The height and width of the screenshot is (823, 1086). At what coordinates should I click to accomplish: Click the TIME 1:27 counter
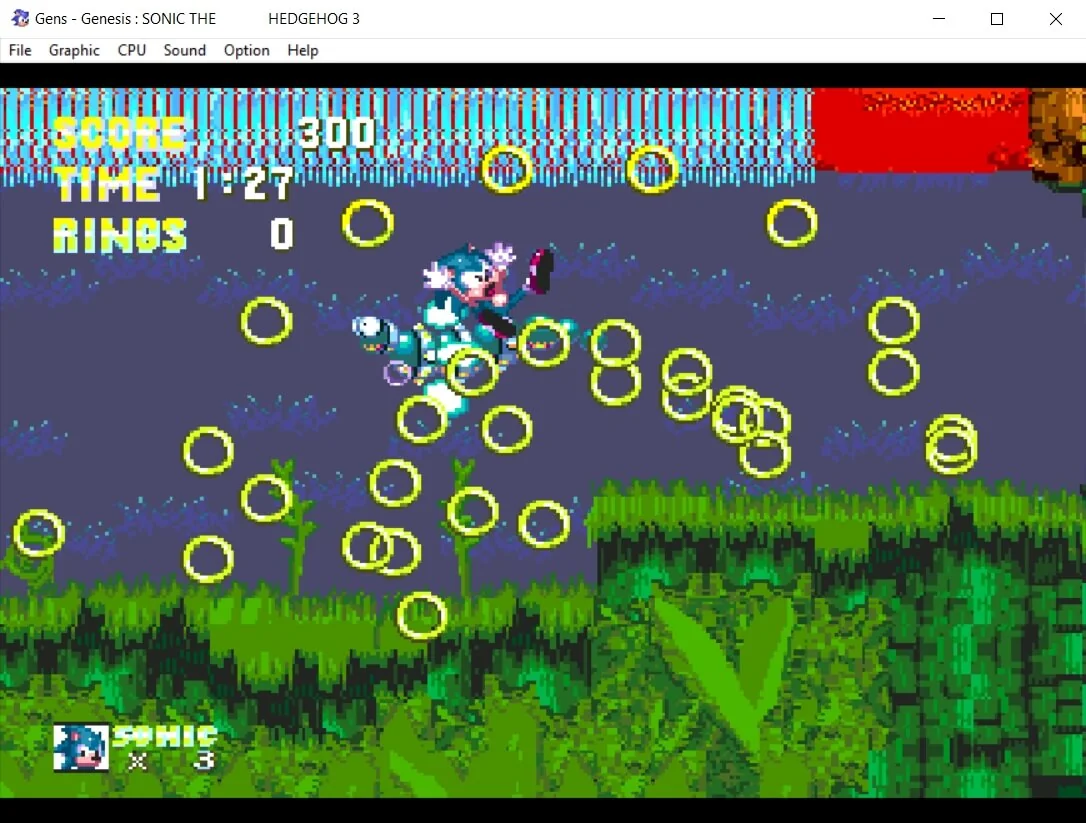[x=173, y=184]
